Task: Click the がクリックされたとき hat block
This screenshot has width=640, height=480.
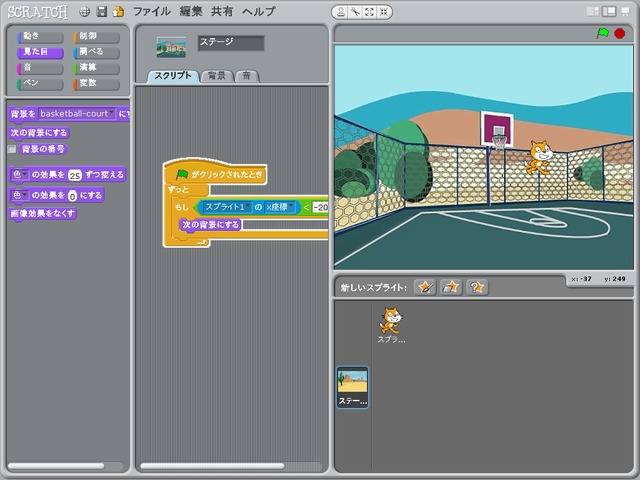Action: [215, 173]
